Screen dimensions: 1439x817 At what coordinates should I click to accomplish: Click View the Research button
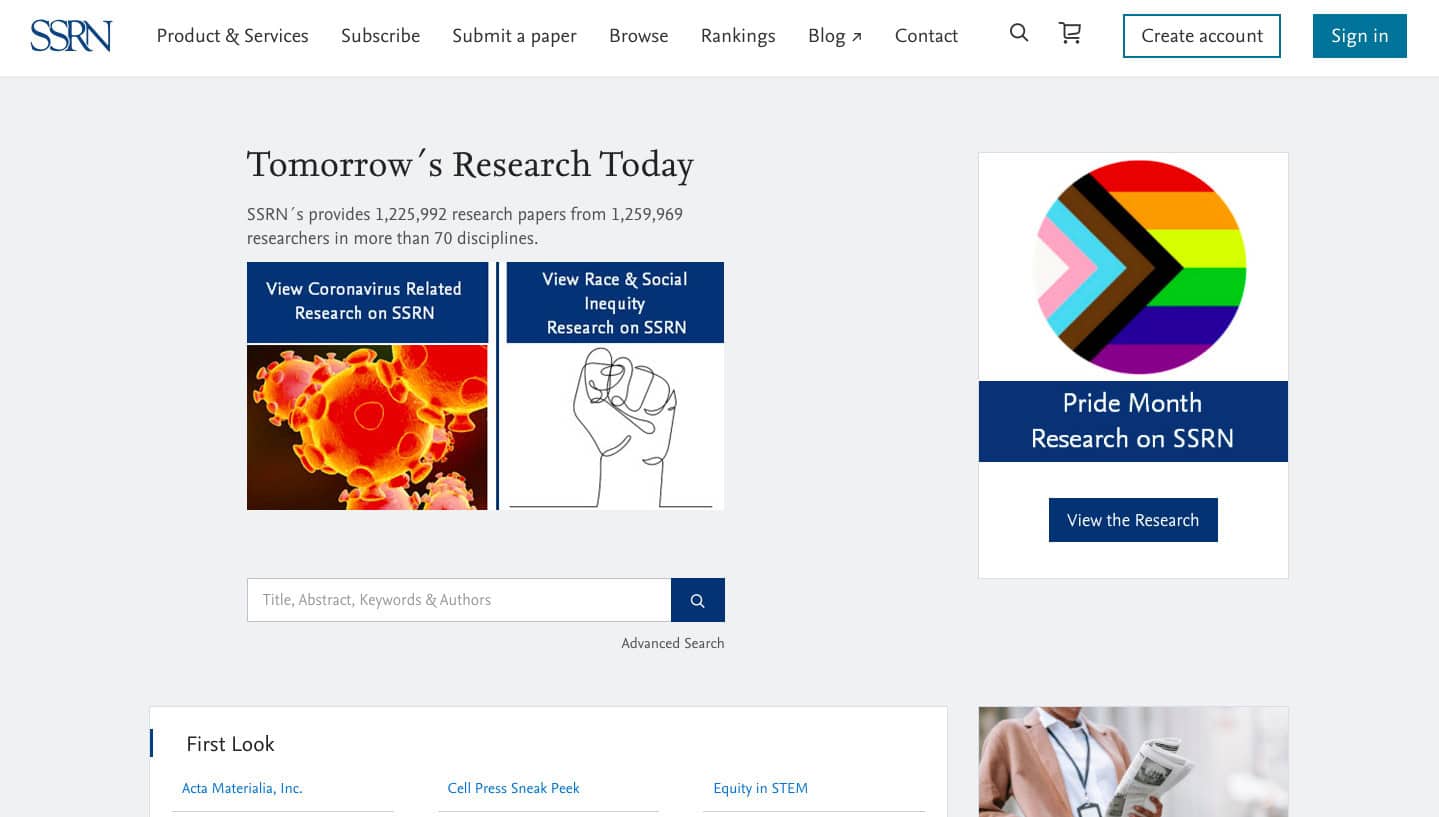1133,520
